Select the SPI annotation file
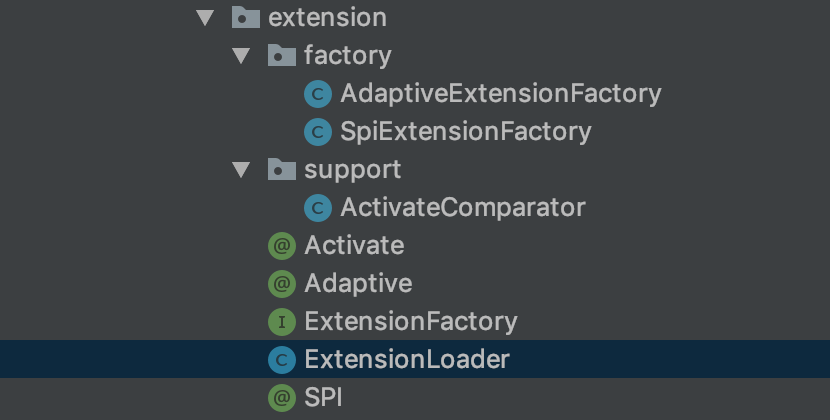Viewport: 830px width, 420px height. [323, 398]
